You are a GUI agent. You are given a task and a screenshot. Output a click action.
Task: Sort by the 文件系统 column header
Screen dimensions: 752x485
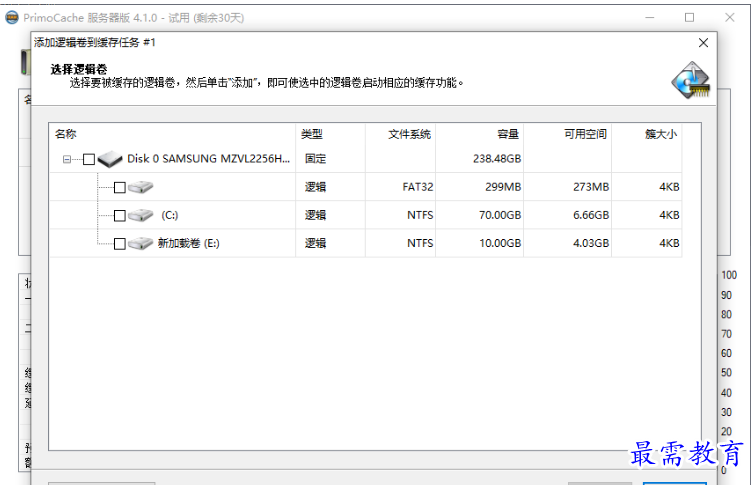click(x=400, y=134)
